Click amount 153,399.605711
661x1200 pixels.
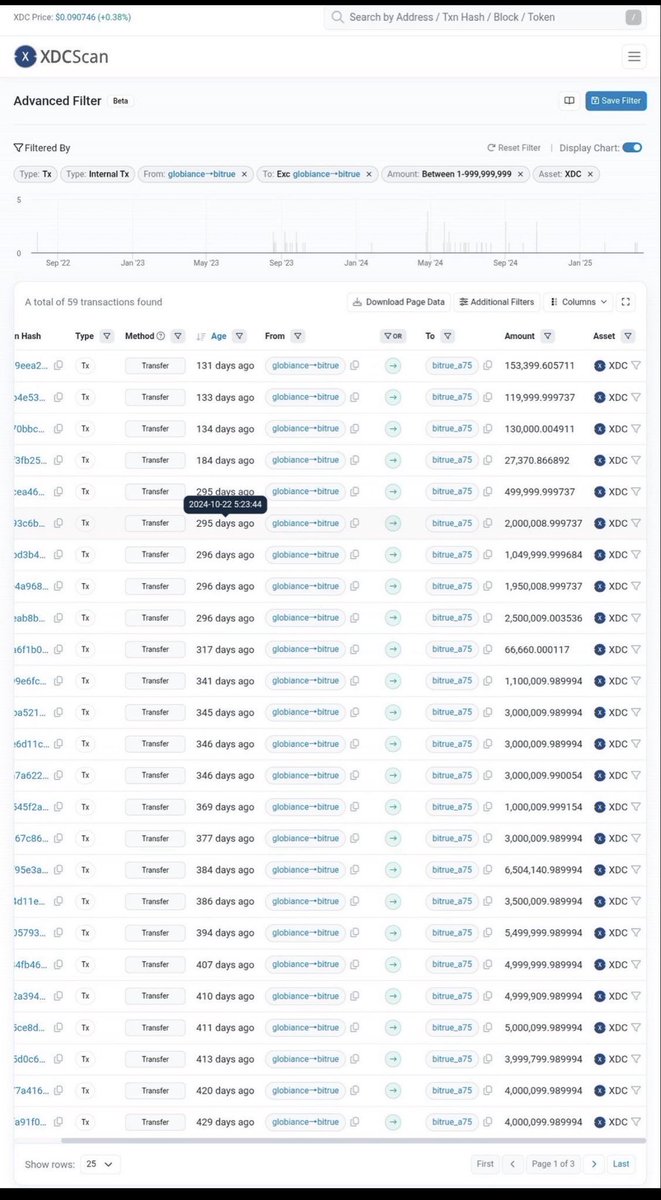click(539, 366)
